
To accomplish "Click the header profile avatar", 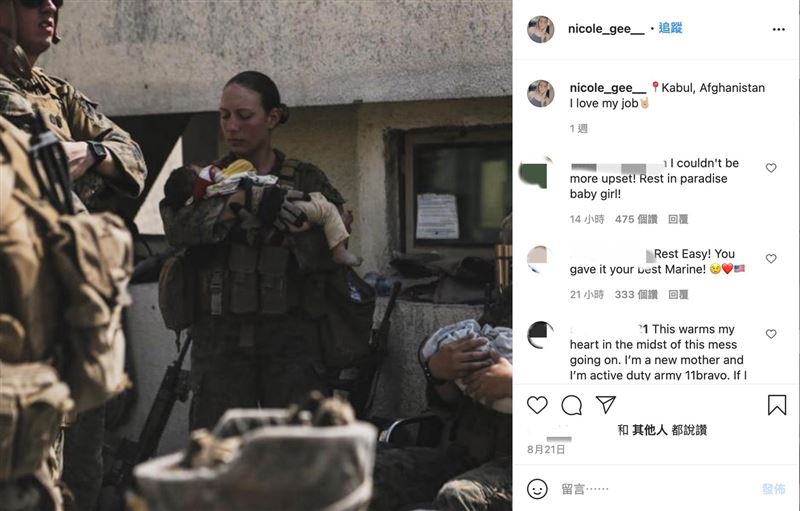I will click(x=540, y=29).
